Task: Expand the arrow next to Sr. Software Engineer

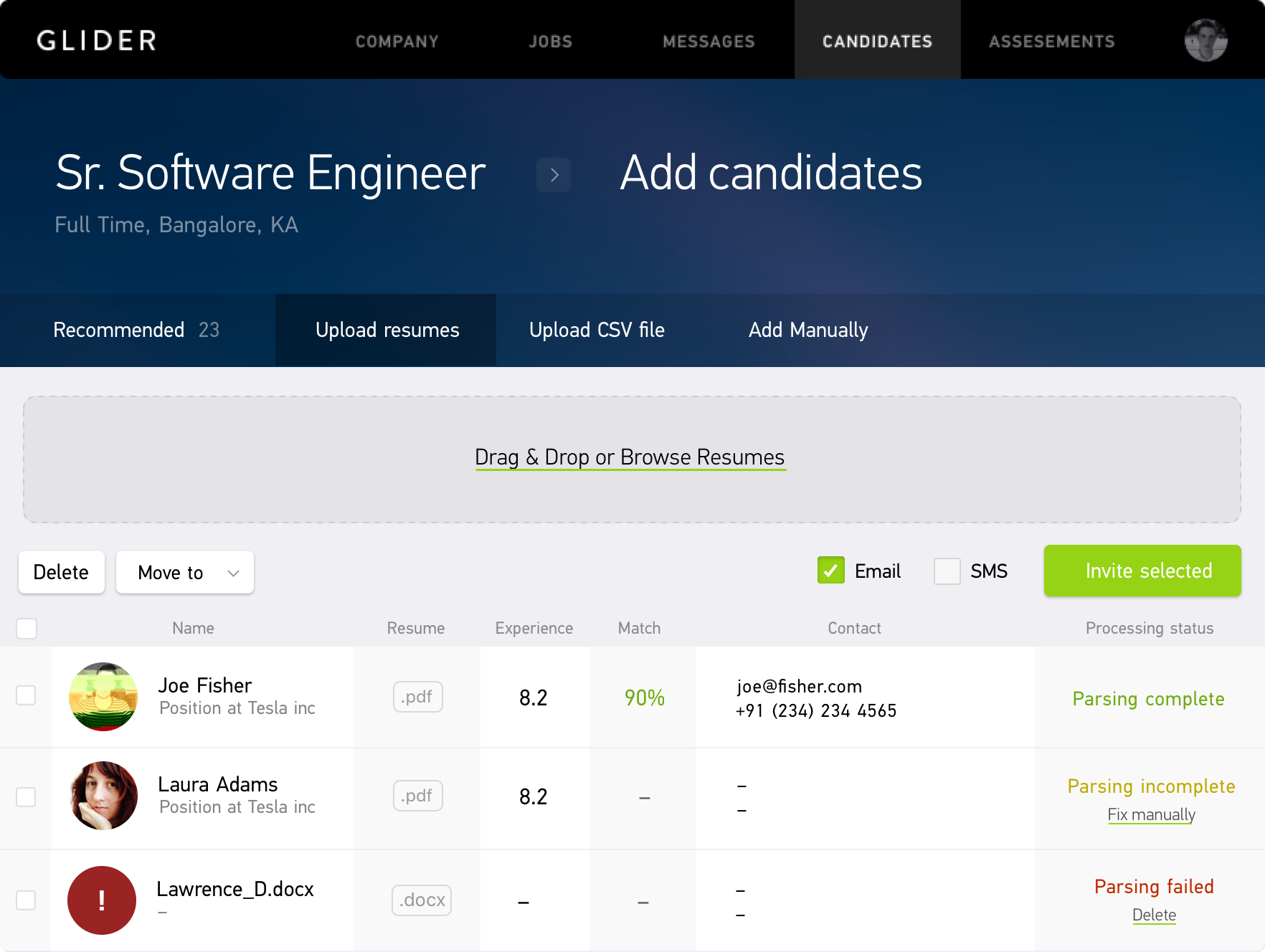Action: click(x=553, y=174)
